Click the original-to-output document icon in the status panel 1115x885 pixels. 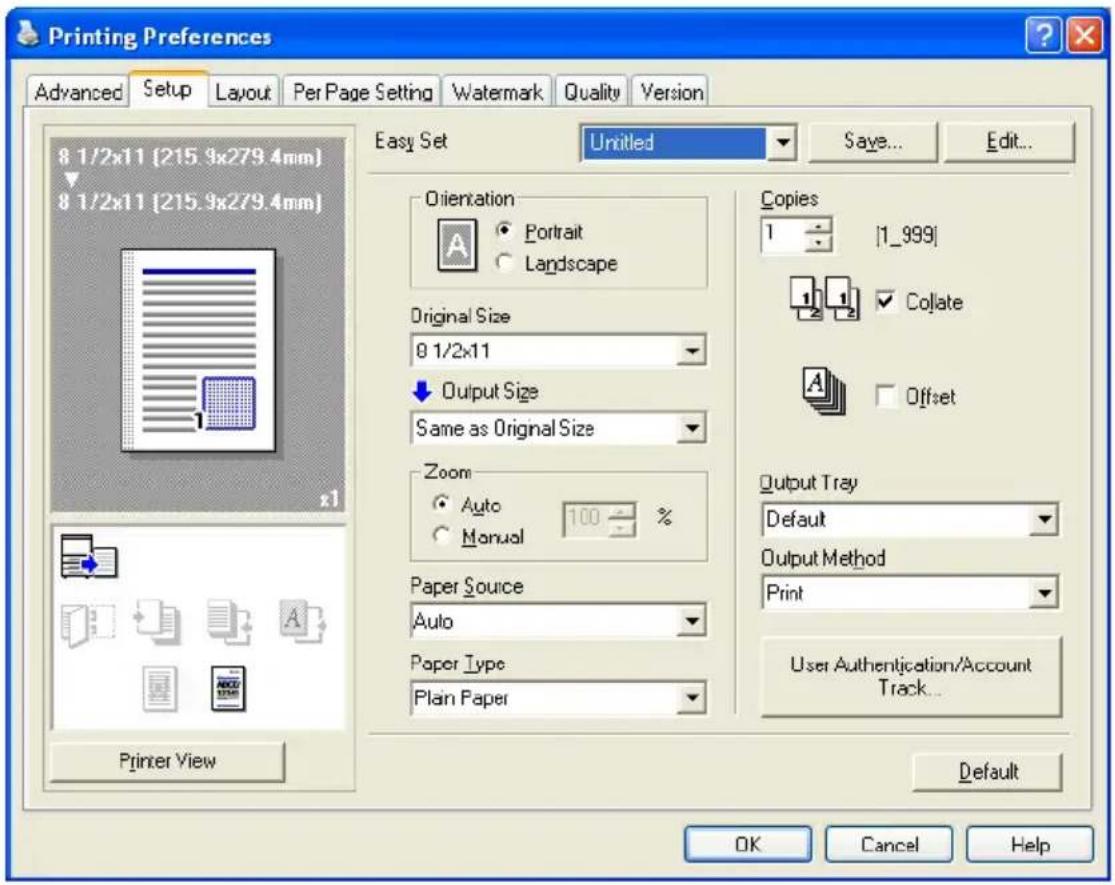pos(89,556)
